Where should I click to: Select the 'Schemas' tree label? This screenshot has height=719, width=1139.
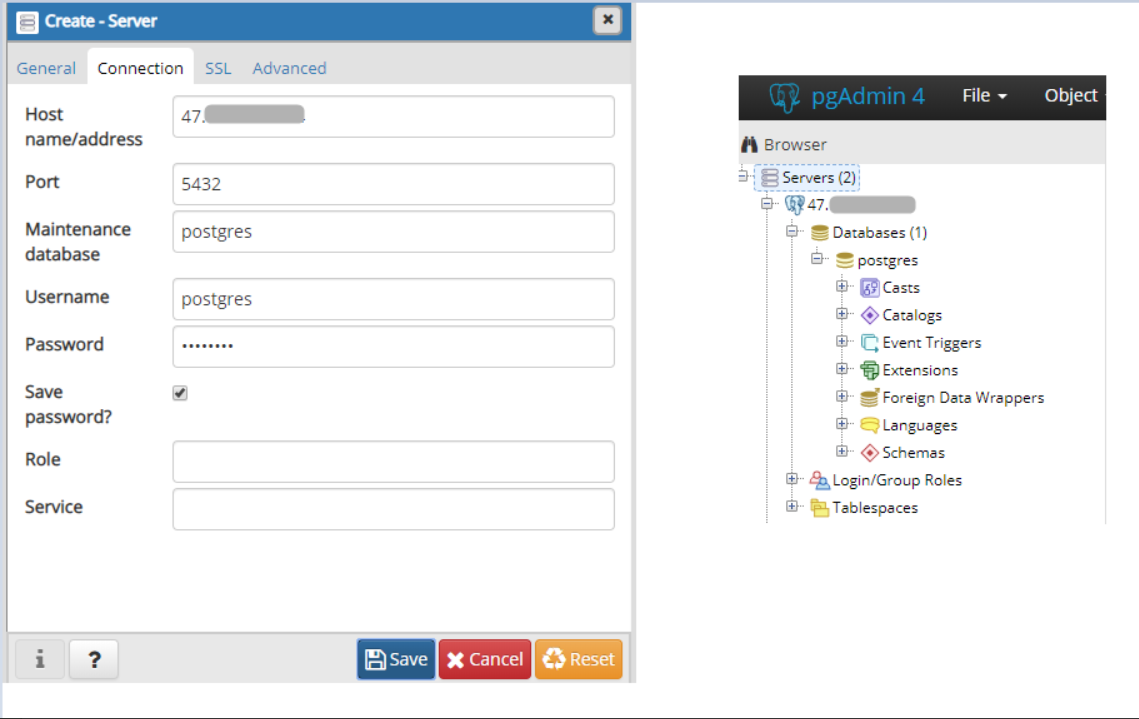913,453
